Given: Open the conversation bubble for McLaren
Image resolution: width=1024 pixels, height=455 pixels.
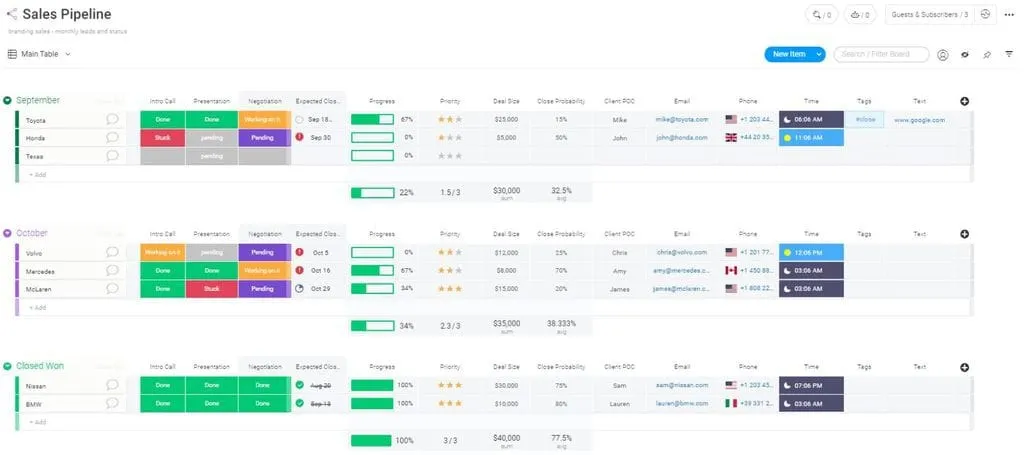Looking at the screenshot, I should (112, 289).
